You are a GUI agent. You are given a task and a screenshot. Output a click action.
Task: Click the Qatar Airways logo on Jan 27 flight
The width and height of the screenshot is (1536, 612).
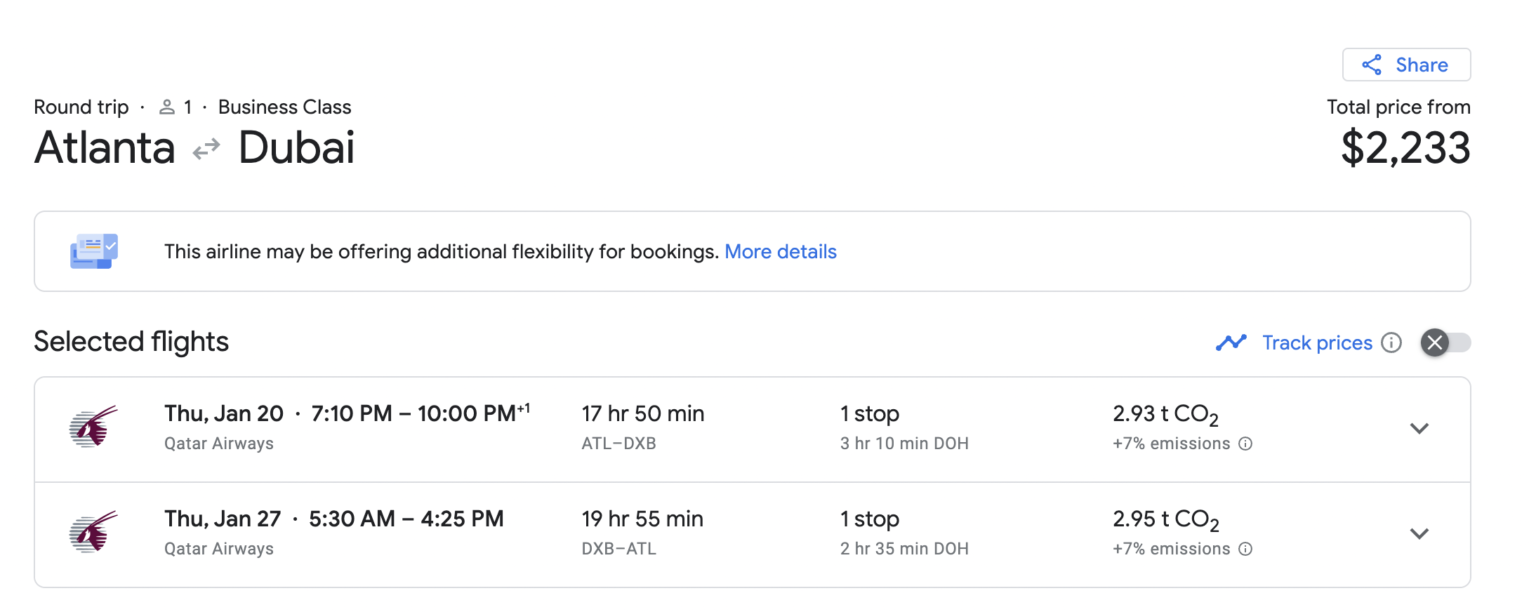93,532
